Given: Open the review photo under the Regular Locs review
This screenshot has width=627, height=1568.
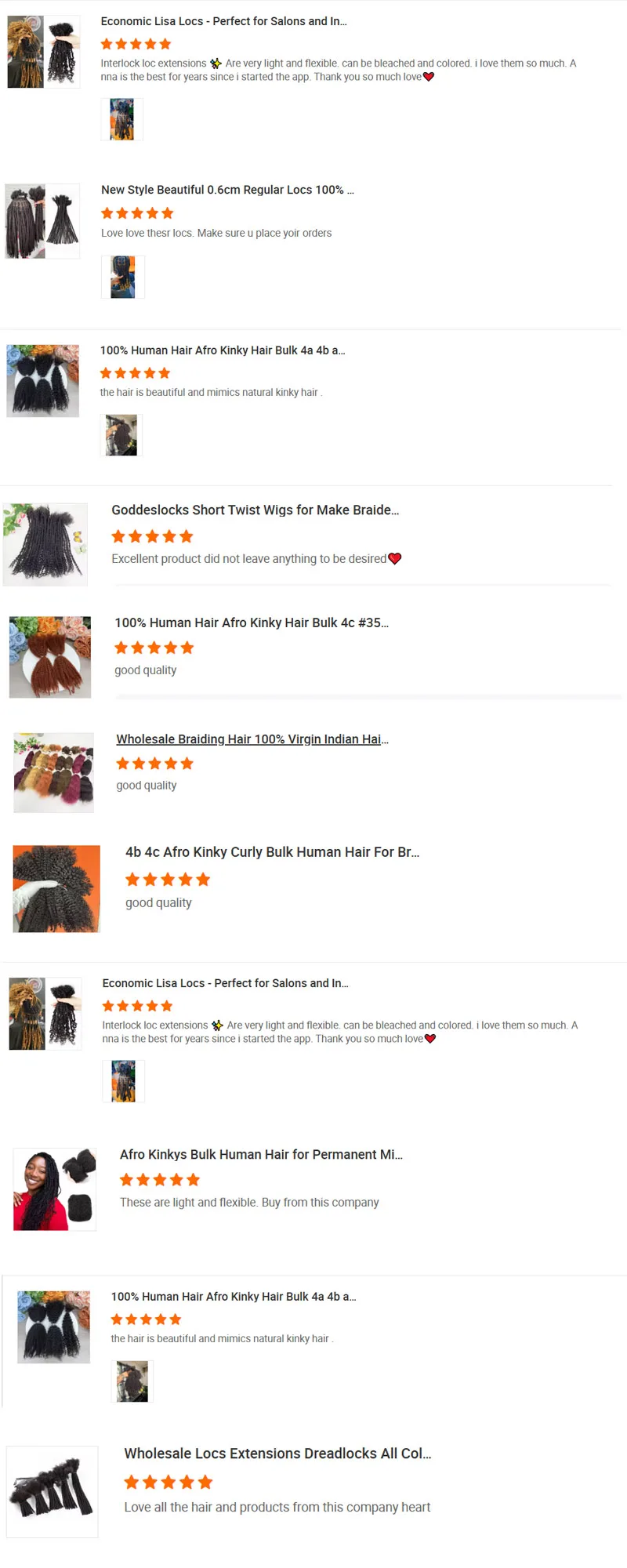Looking at the screenshot, I should coord(122,277).
